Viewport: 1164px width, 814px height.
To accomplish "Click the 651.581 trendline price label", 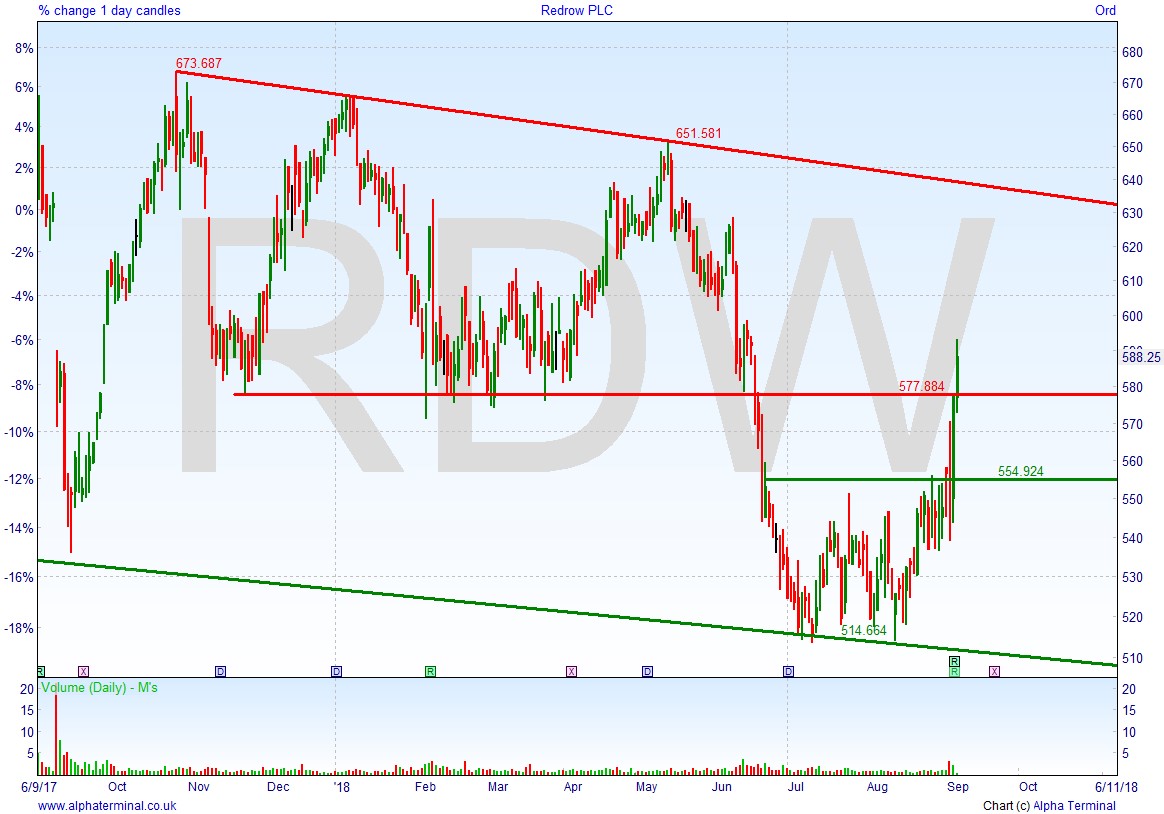I will [x=698, y=134].
